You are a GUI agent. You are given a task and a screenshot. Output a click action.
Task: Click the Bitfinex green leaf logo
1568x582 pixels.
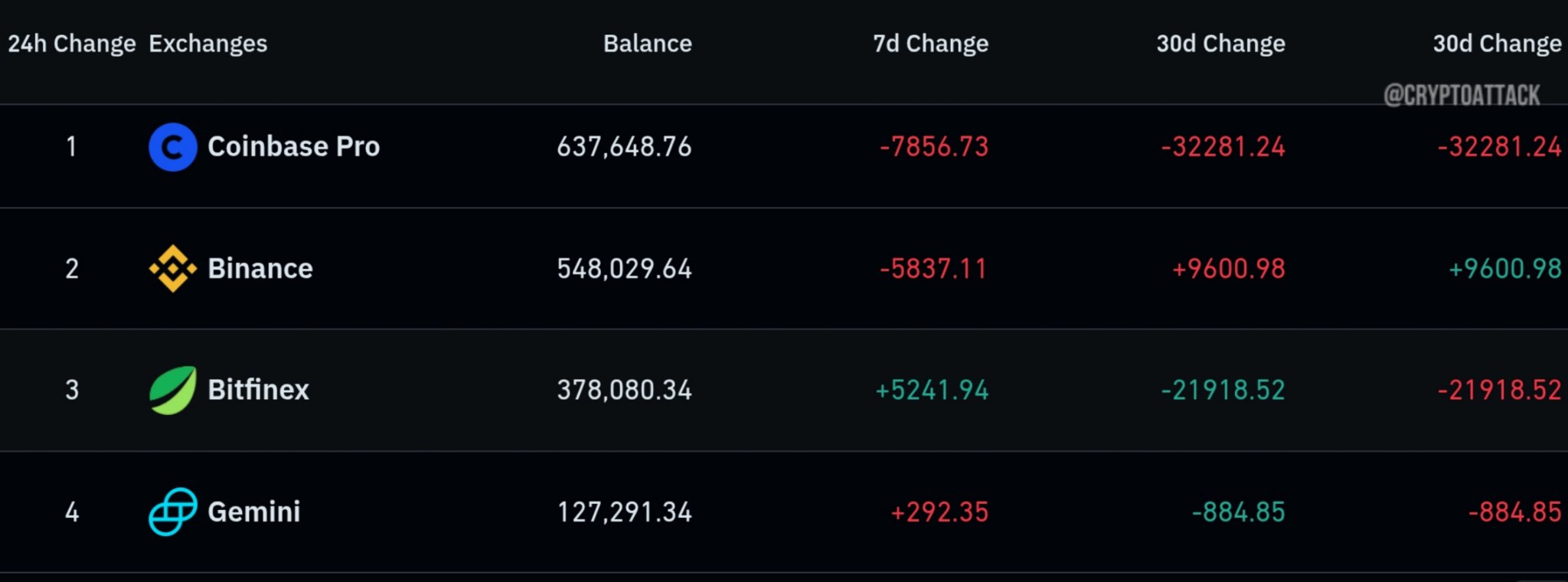point(172,390)
